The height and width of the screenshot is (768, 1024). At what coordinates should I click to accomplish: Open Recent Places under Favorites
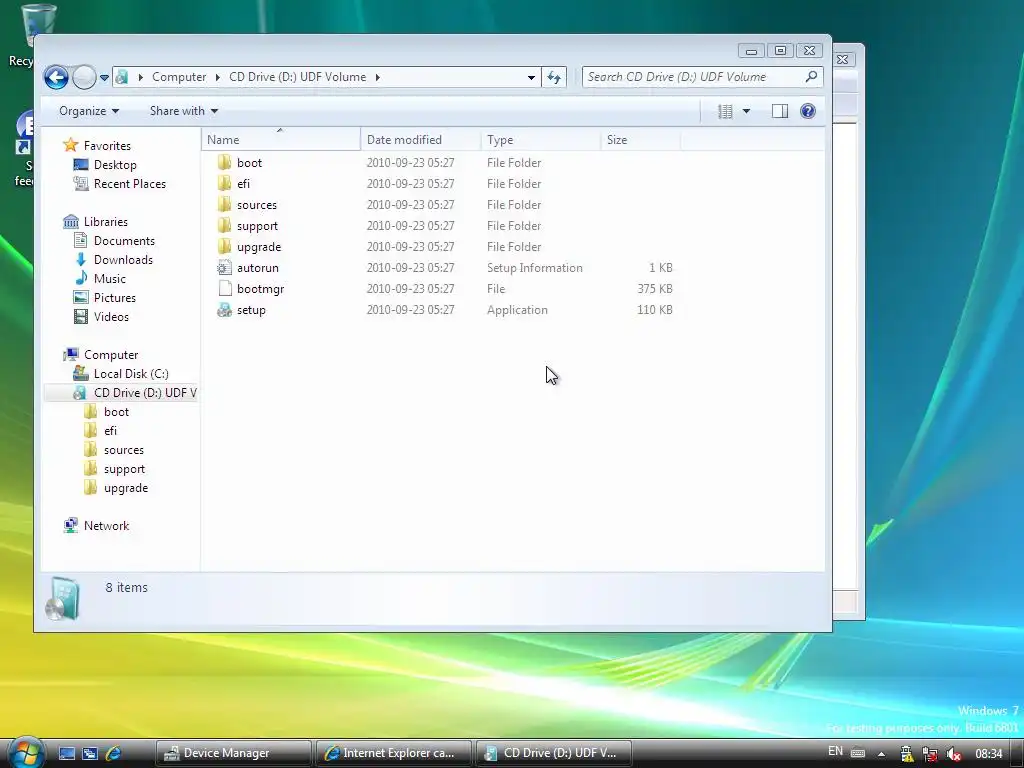point(129,184)
